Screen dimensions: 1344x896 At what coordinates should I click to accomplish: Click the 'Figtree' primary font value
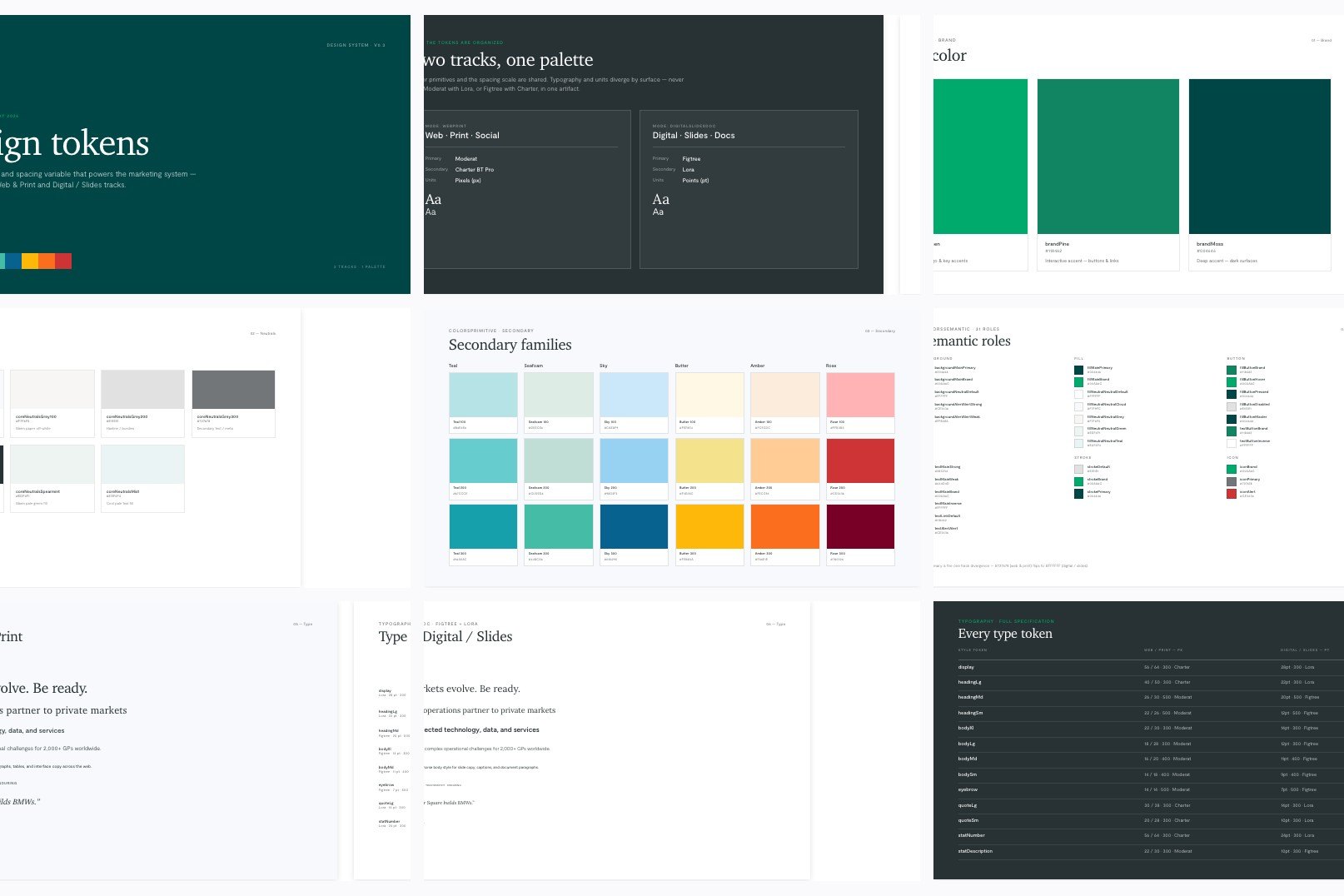[691, 159]
